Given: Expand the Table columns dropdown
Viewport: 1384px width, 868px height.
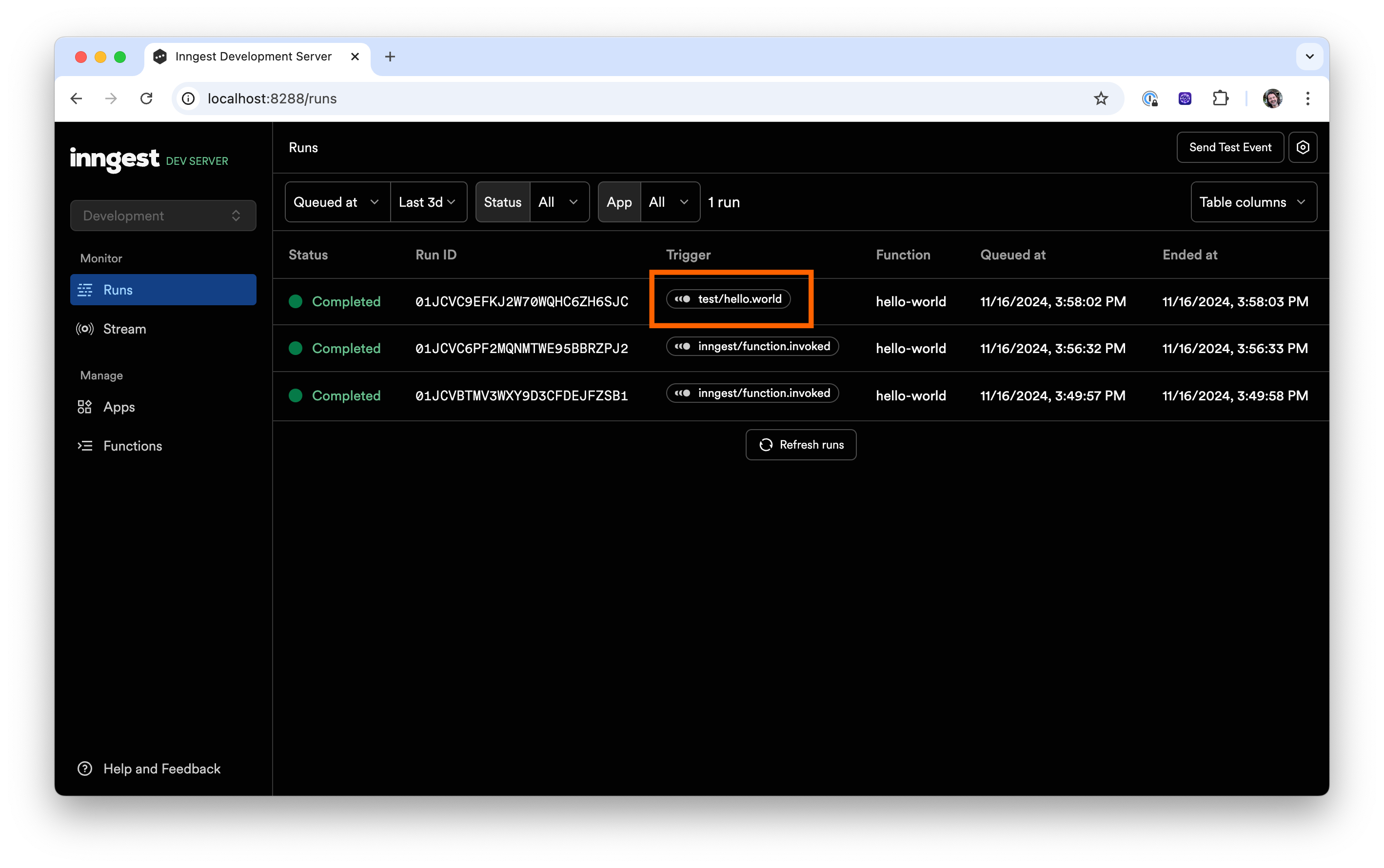Looking at the screenshot, I should pyautogui.click(x=1254, y=201).
